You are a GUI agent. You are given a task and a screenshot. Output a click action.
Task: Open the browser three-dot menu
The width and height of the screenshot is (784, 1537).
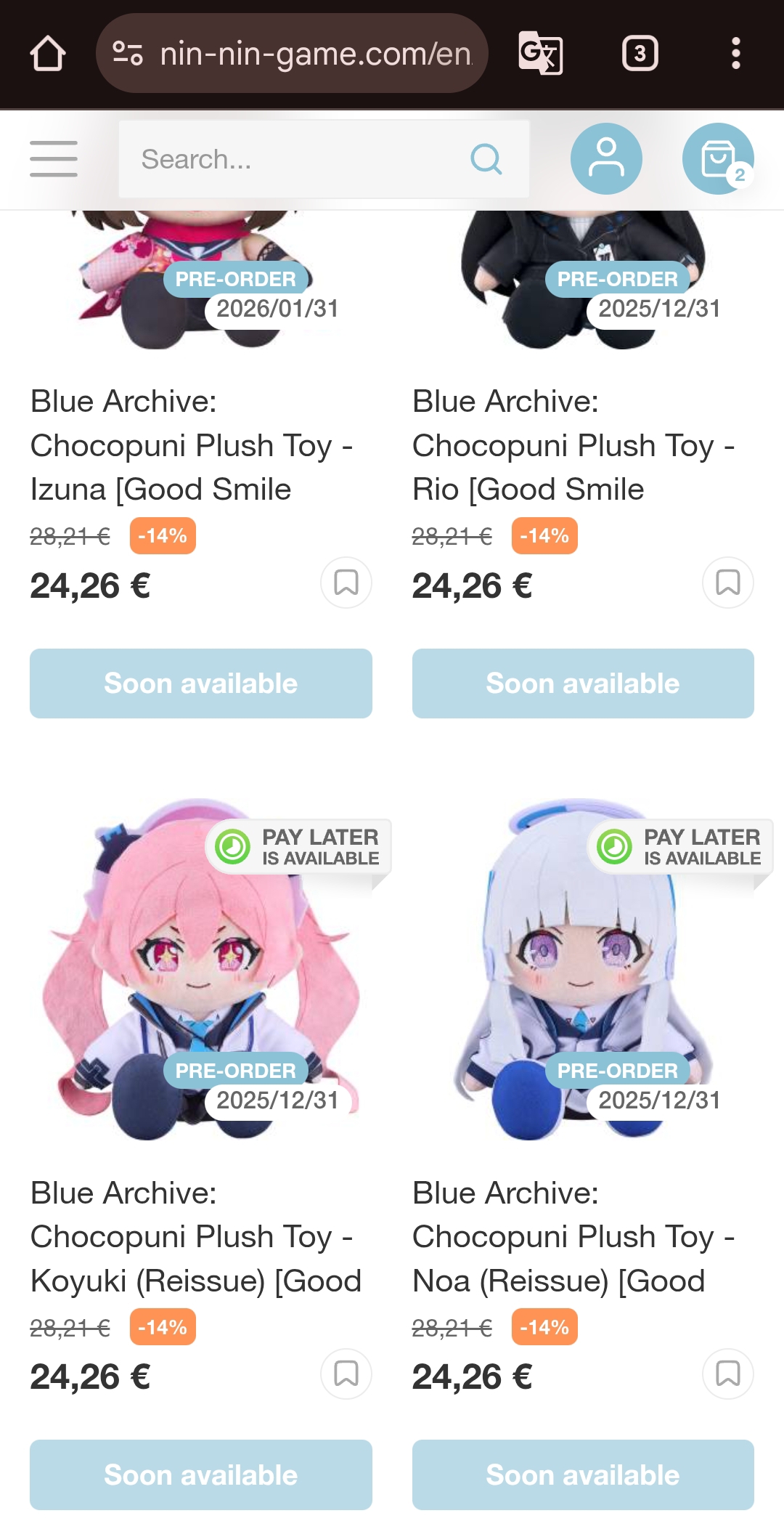(736, 54)
